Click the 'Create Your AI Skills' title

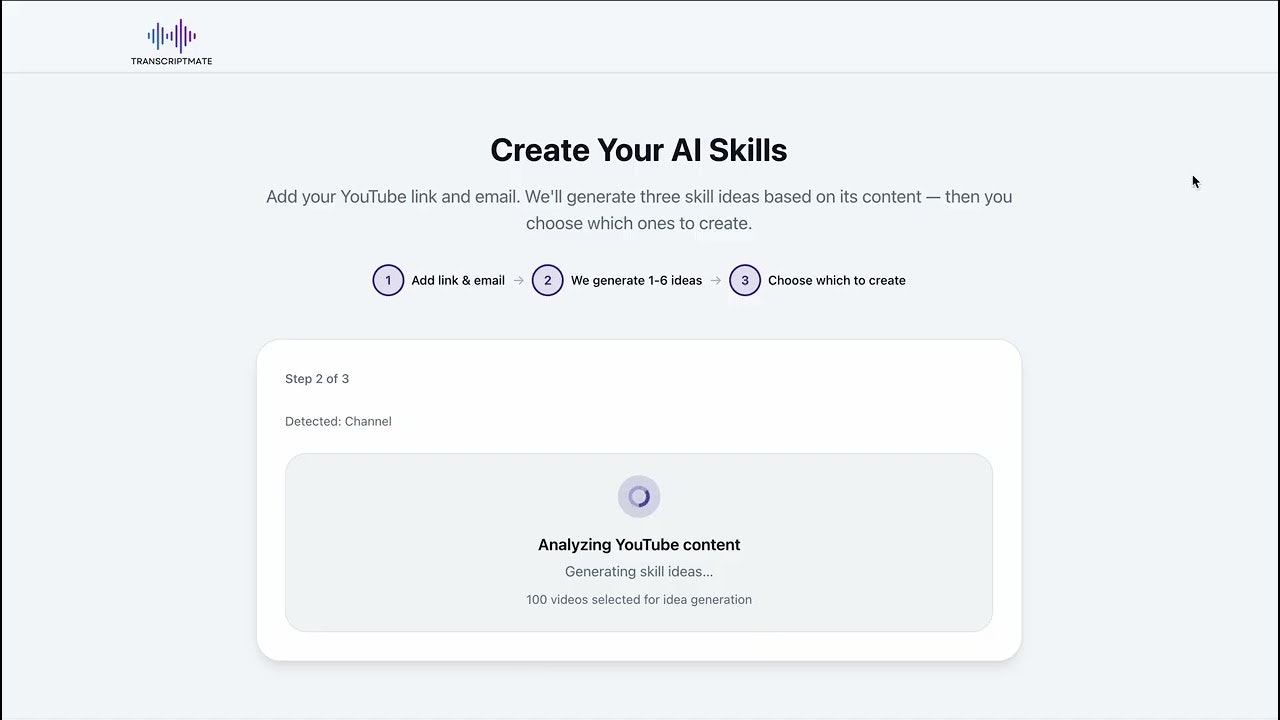pyautogui.click(x=638, y=149)
